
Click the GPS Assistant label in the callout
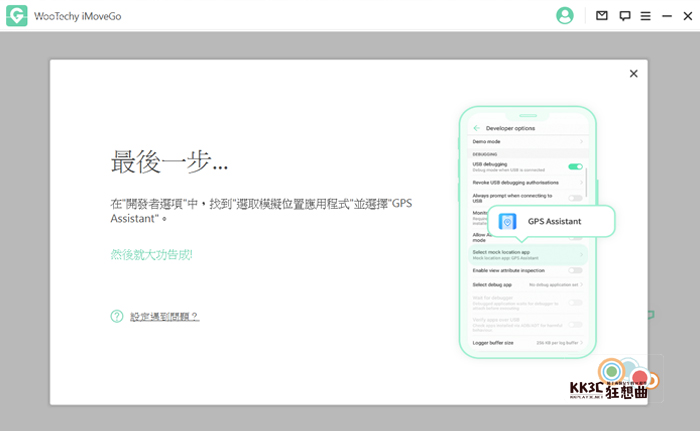pyautogui.click(x=554, y=221)
